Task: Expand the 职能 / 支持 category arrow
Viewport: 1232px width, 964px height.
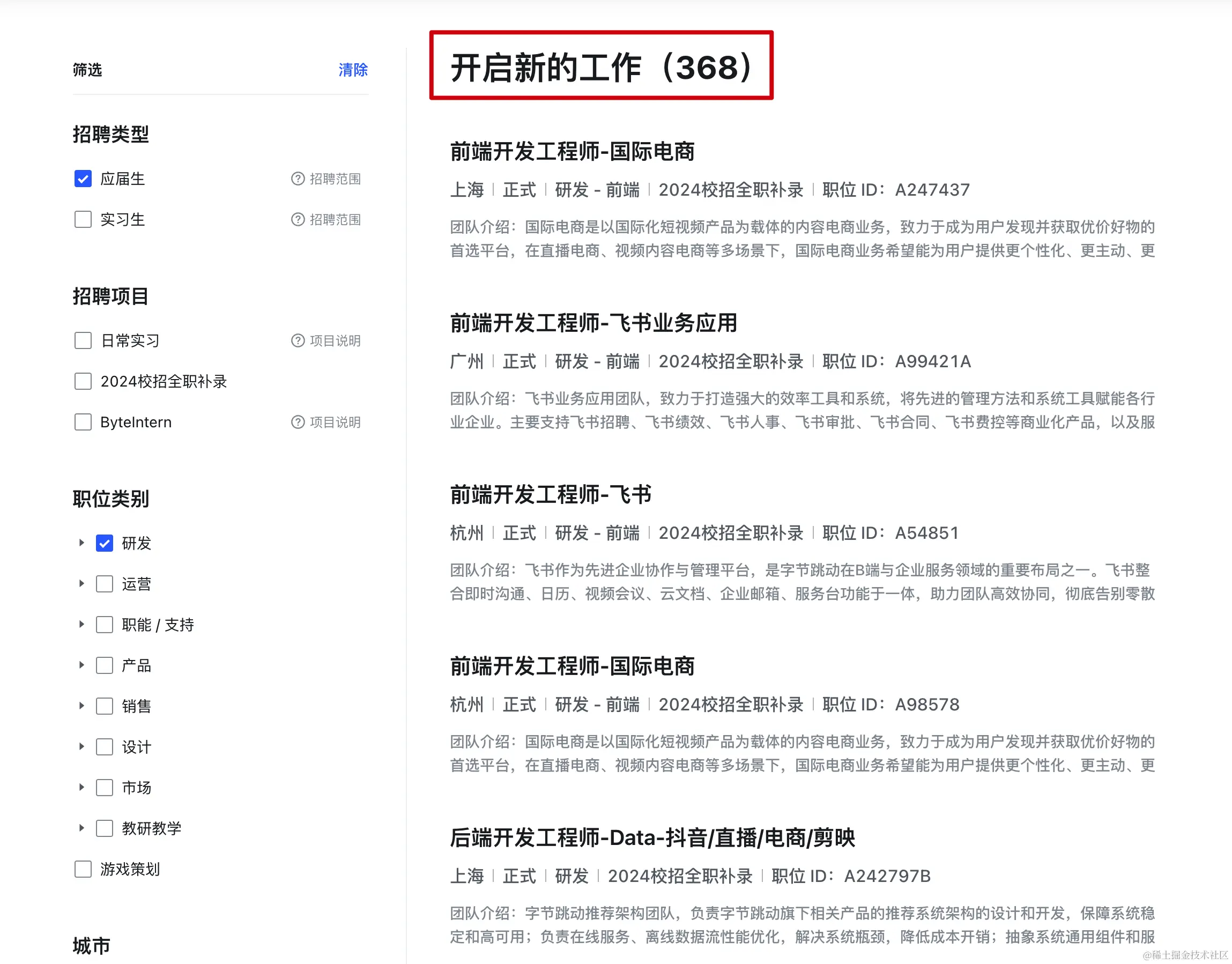Action: (81, 625)
